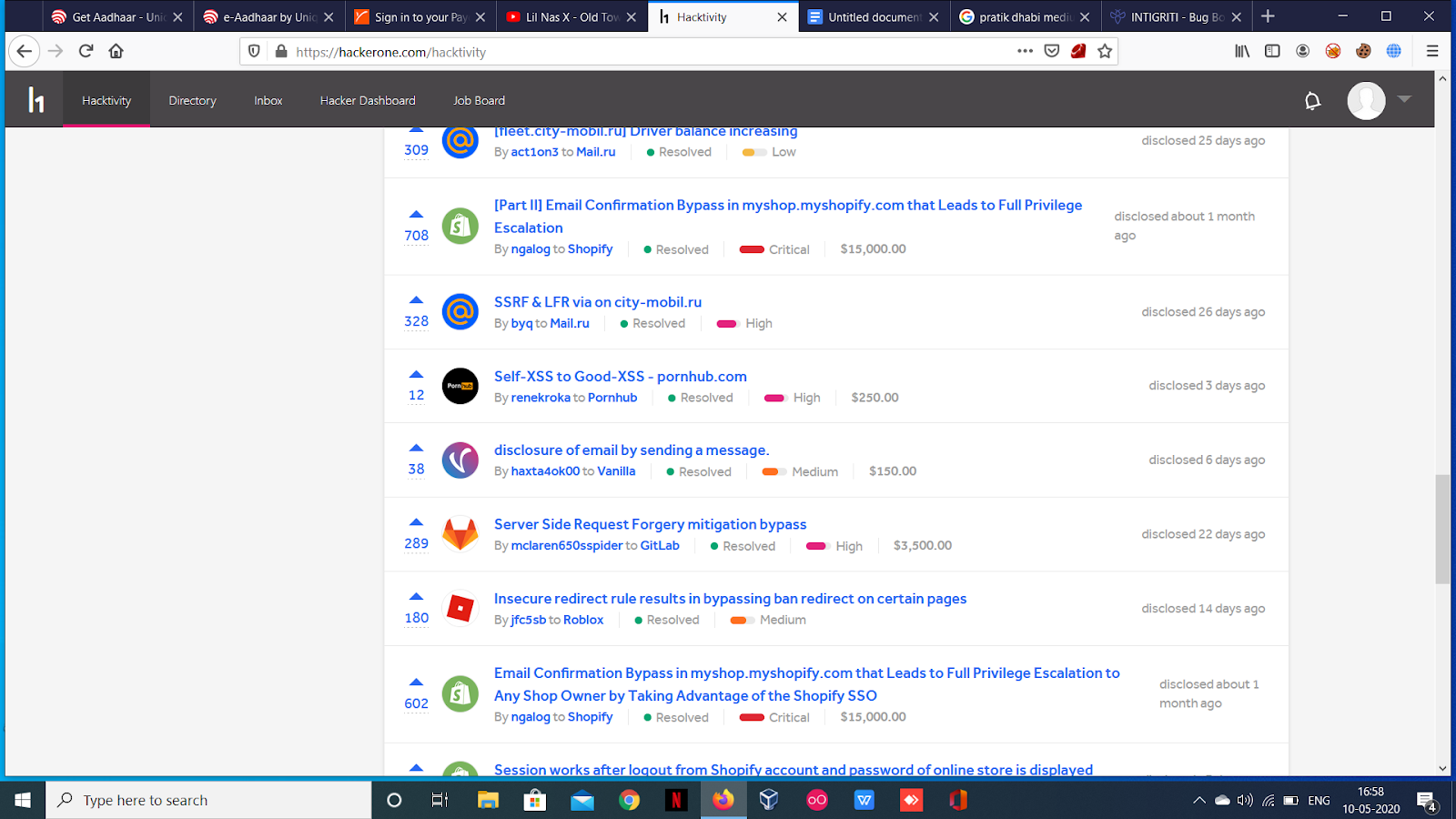
Task: Open Roblox program link
Action: point(583,620)
